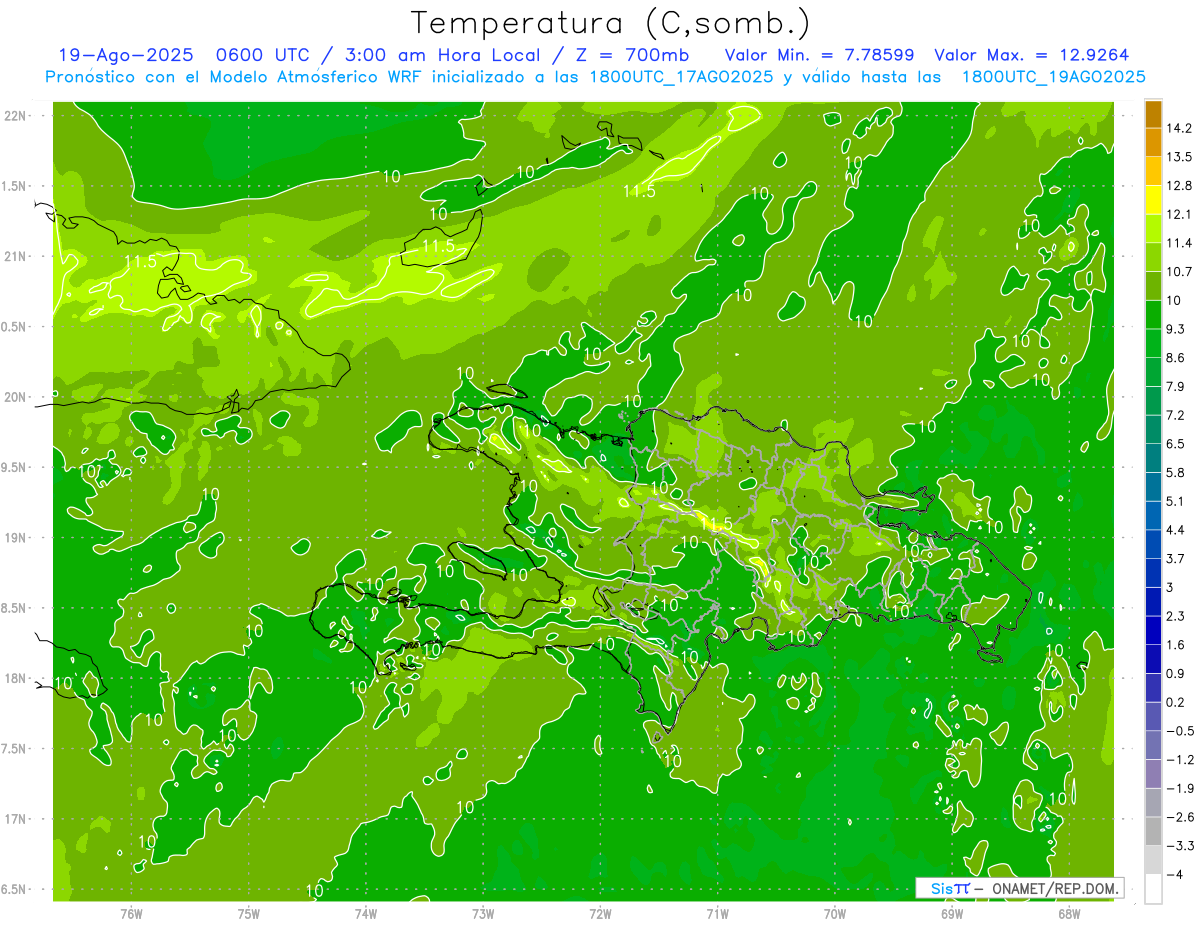Click the 6.5 color scale value
1200x927 pixels.
(x=1176, y=443)
